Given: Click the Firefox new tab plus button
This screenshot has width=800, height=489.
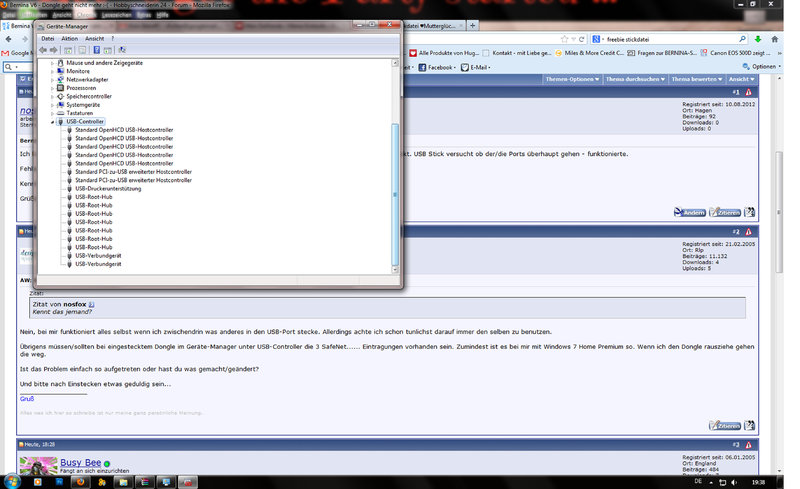Looking at the screenshot, I should coord(473,25).
